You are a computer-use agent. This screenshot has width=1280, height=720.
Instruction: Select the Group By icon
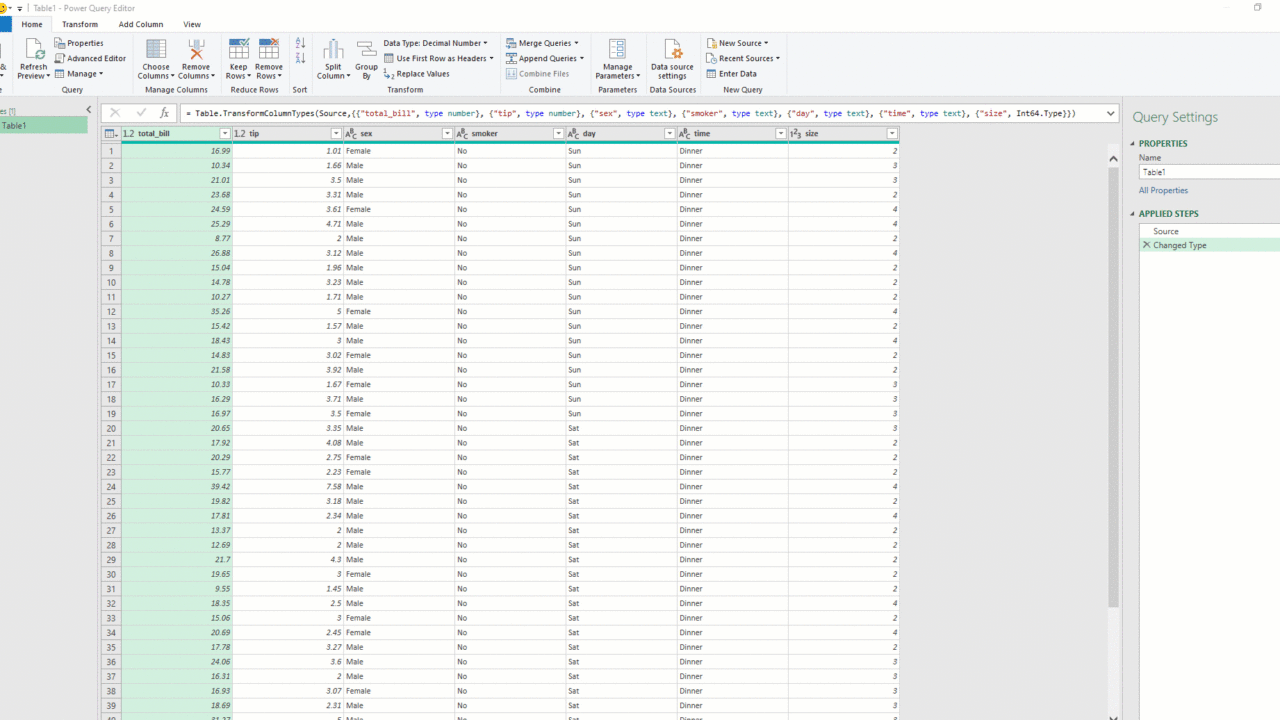(366, 50)
